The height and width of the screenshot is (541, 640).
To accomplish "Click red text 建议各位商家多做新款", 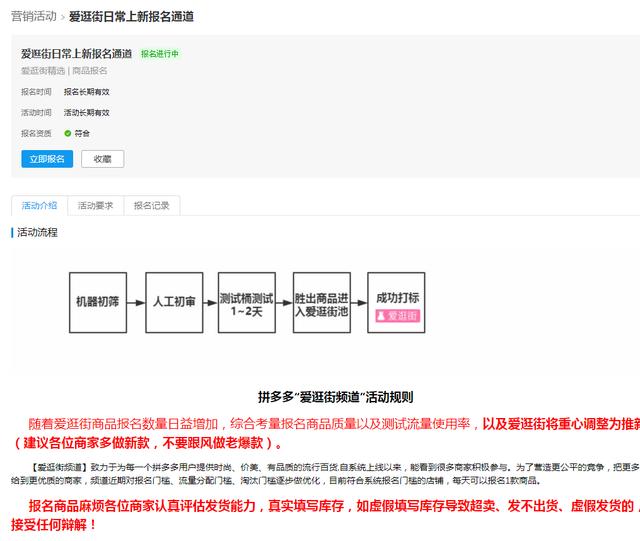I will point(87,443).
